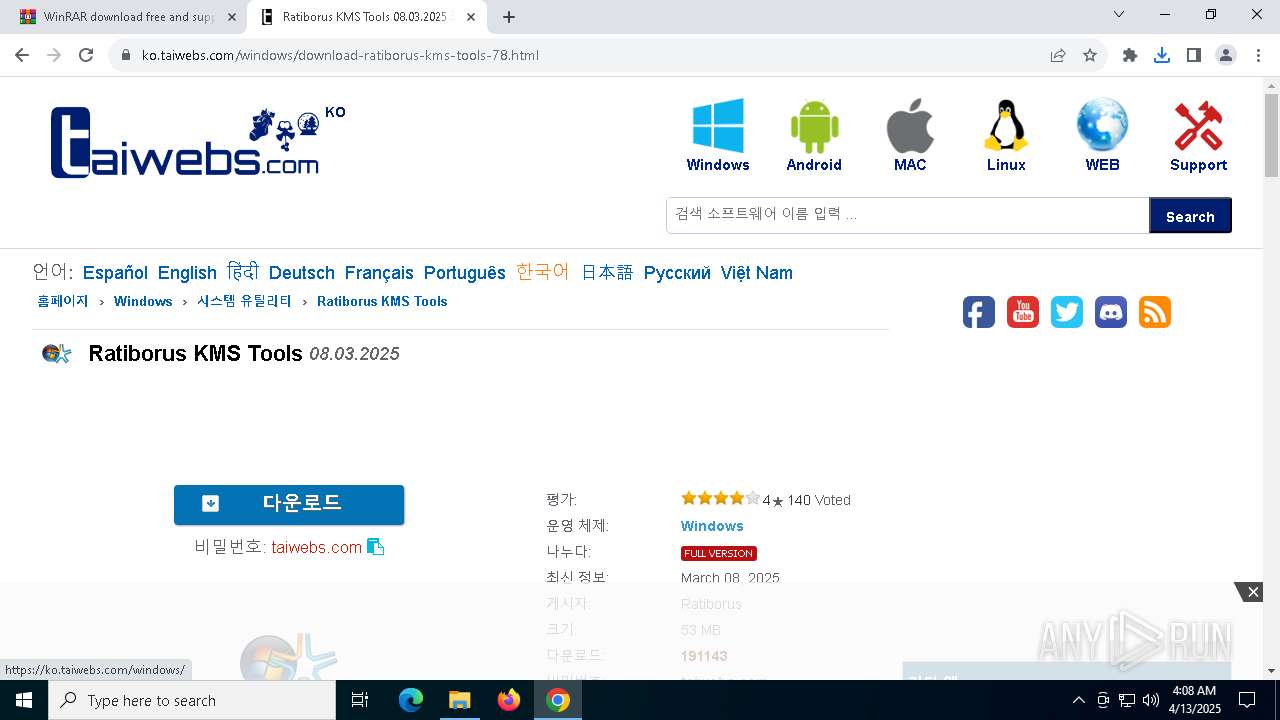Visit the Discord social icon

1111,312
